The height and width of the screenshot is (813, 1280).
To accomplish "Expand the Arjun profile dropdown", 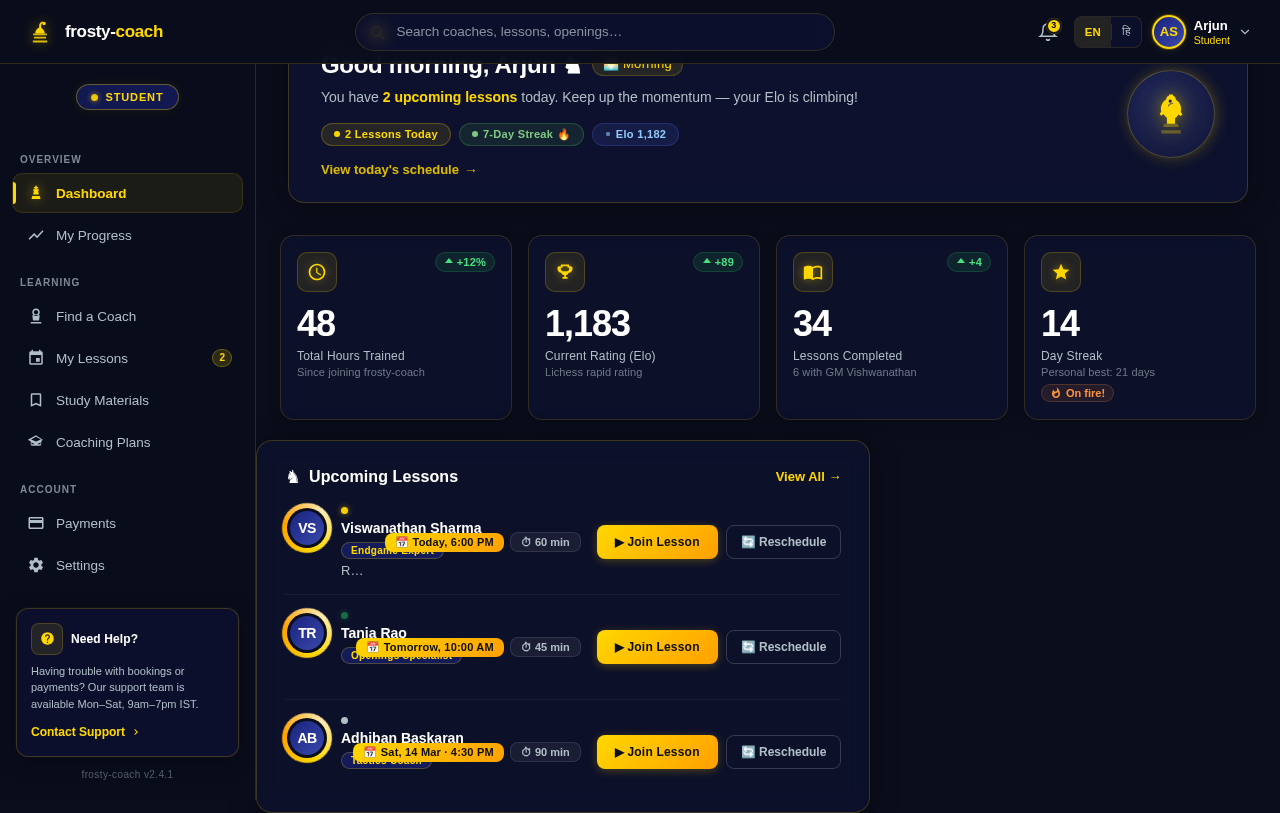I will point(1244,31).
